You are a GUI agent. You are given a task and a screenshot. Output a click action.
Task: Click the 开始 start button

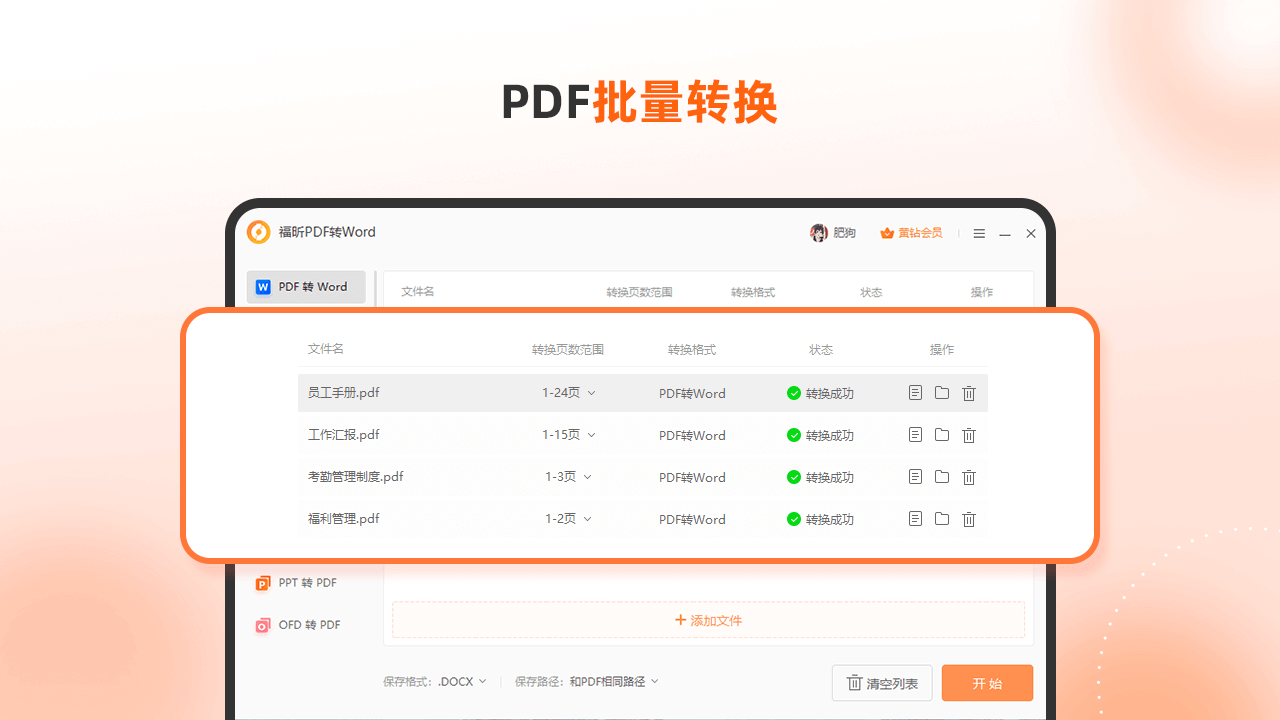(x=987, y=683)
